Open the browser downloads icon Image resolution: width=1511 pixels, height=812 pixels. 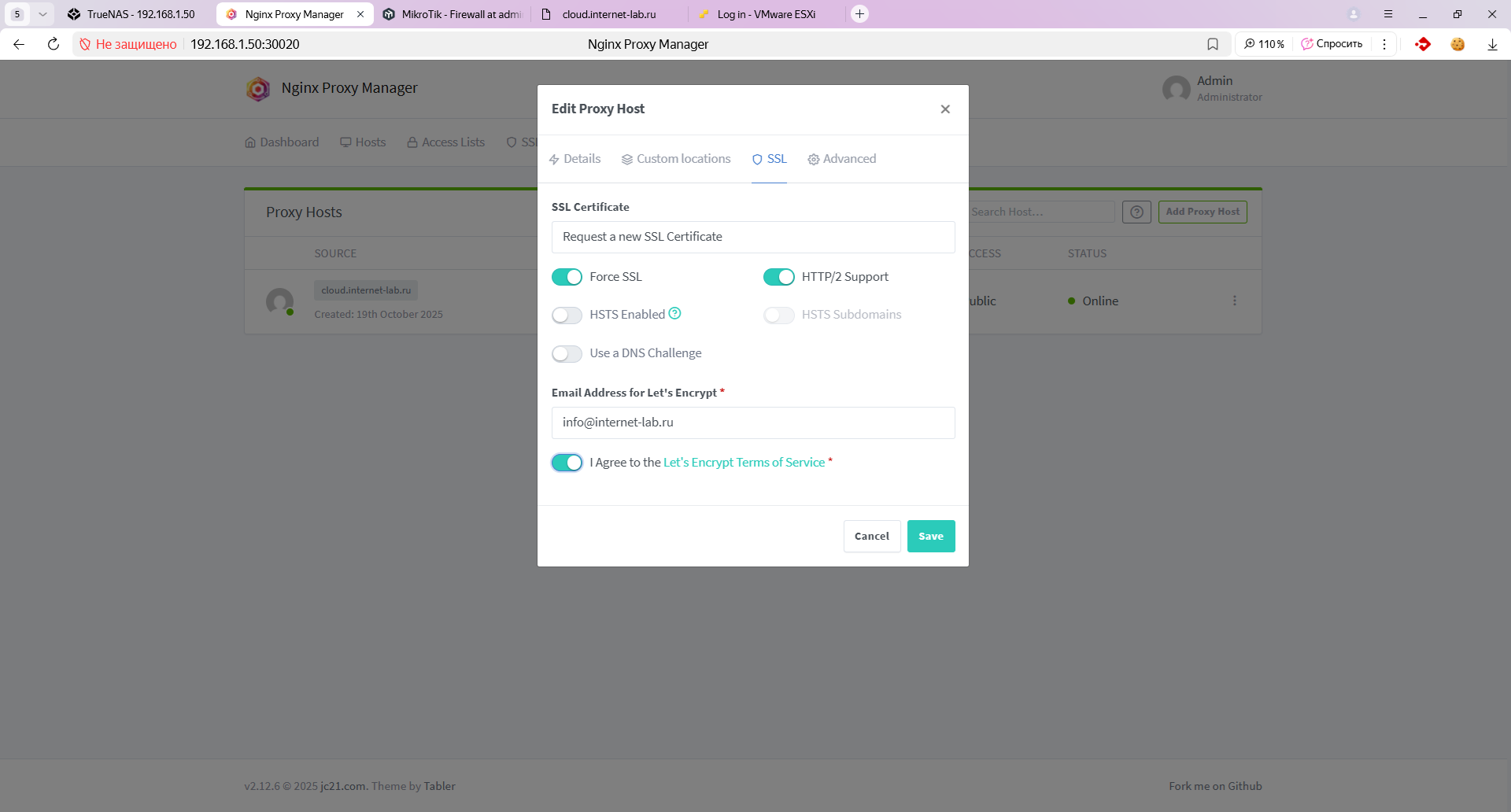[x=1492, y=44]
